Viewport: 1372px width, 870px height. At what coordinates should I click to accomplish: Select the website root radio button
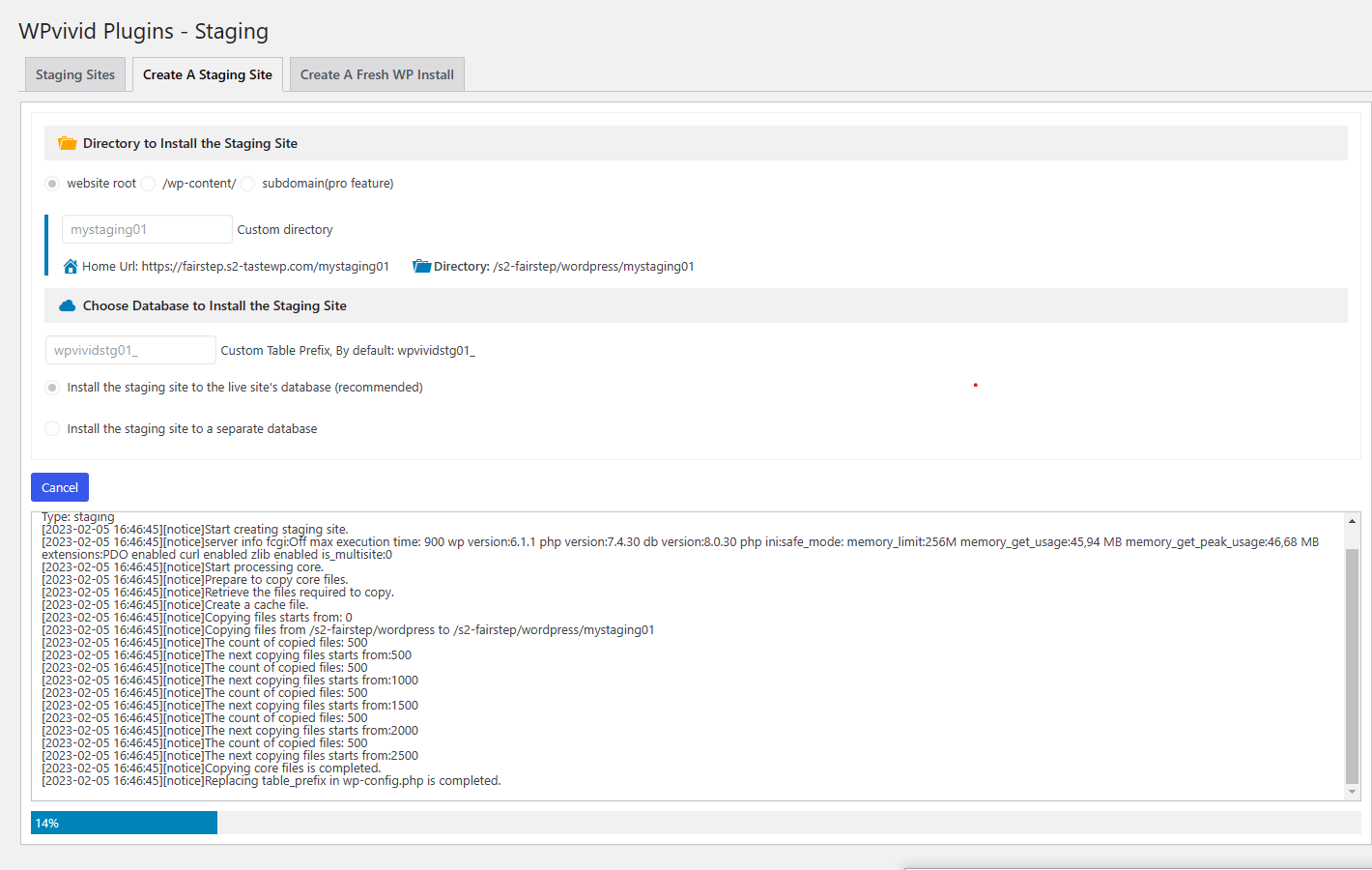coord(52,184)
